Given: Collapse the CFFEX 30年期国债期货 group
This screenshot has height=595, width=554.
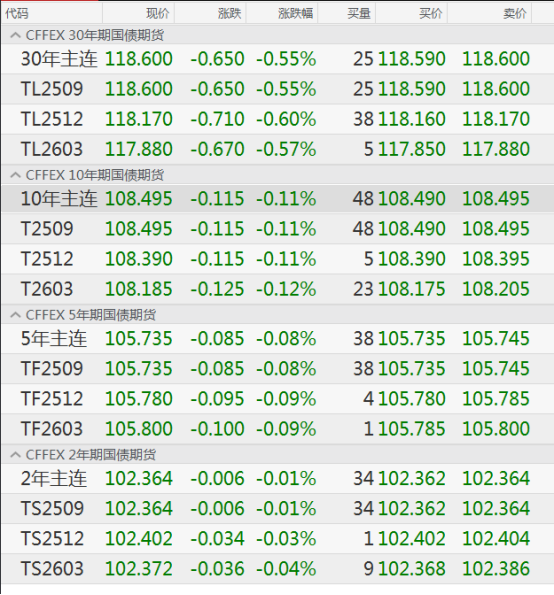Looking at the screenshot, I should pos(15,36).
